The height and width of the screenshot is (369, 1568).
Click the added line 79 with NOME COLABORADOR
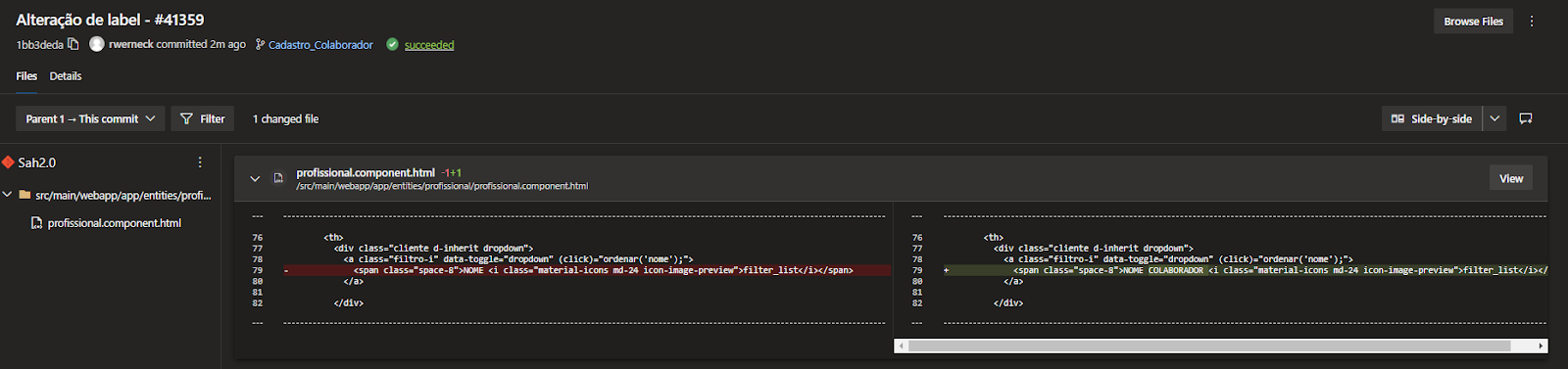click(x=1245, y=270)
